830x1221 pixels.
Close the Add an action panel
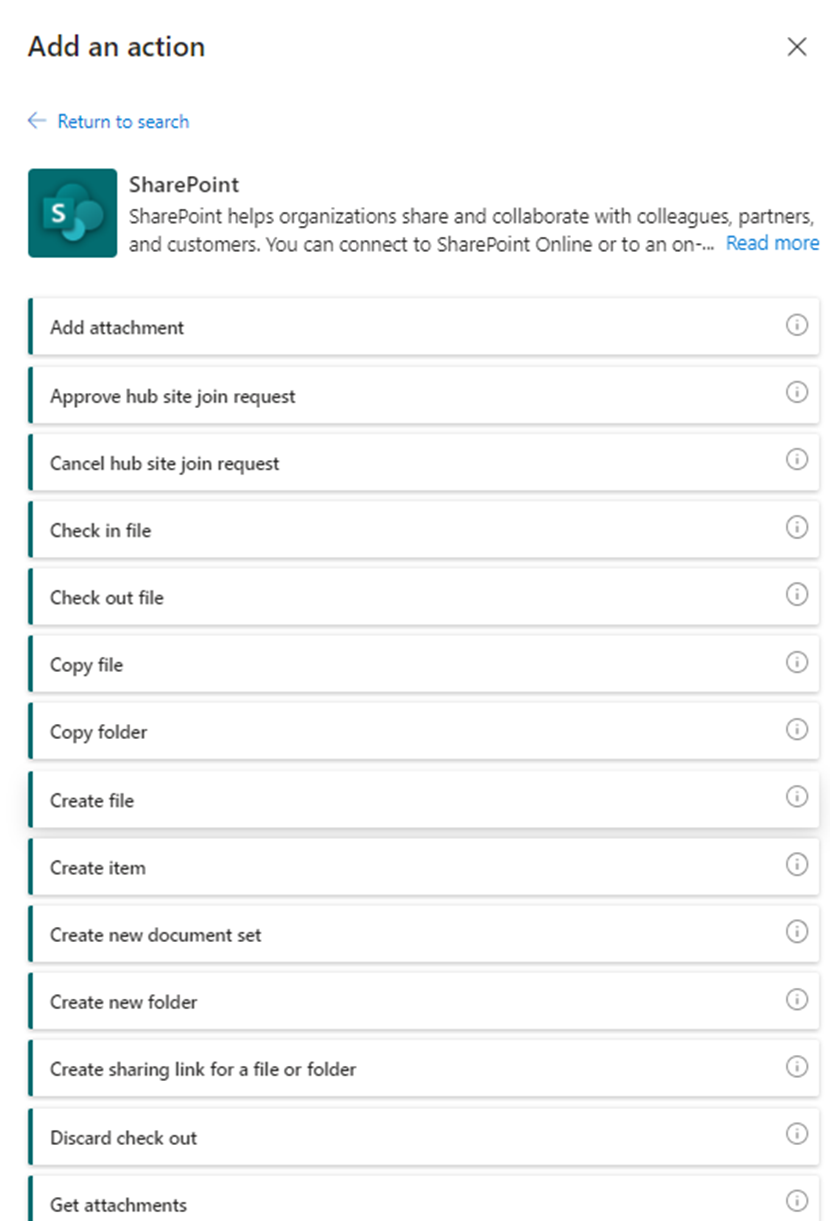[x=796, y=47]
